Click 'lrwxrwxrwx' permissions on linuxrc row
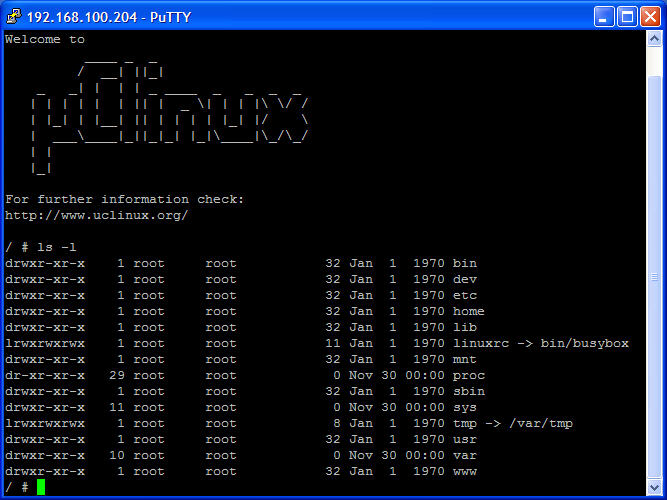 [x=45, y=343]
